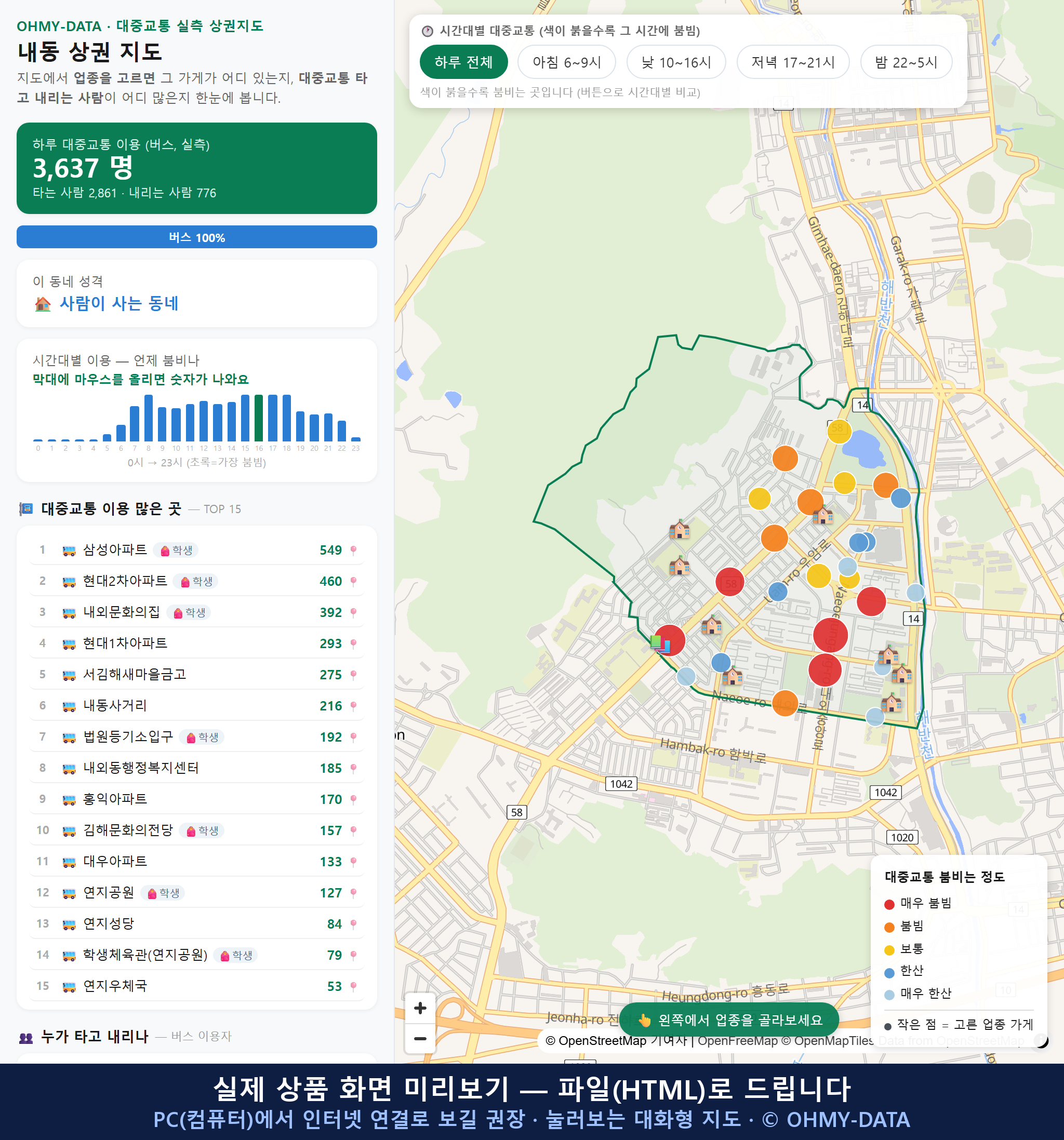The image size is (1064, 1140).
Task: Click the people icon beside 누가 타고 내리나
Action: [x=26, y=1037]
